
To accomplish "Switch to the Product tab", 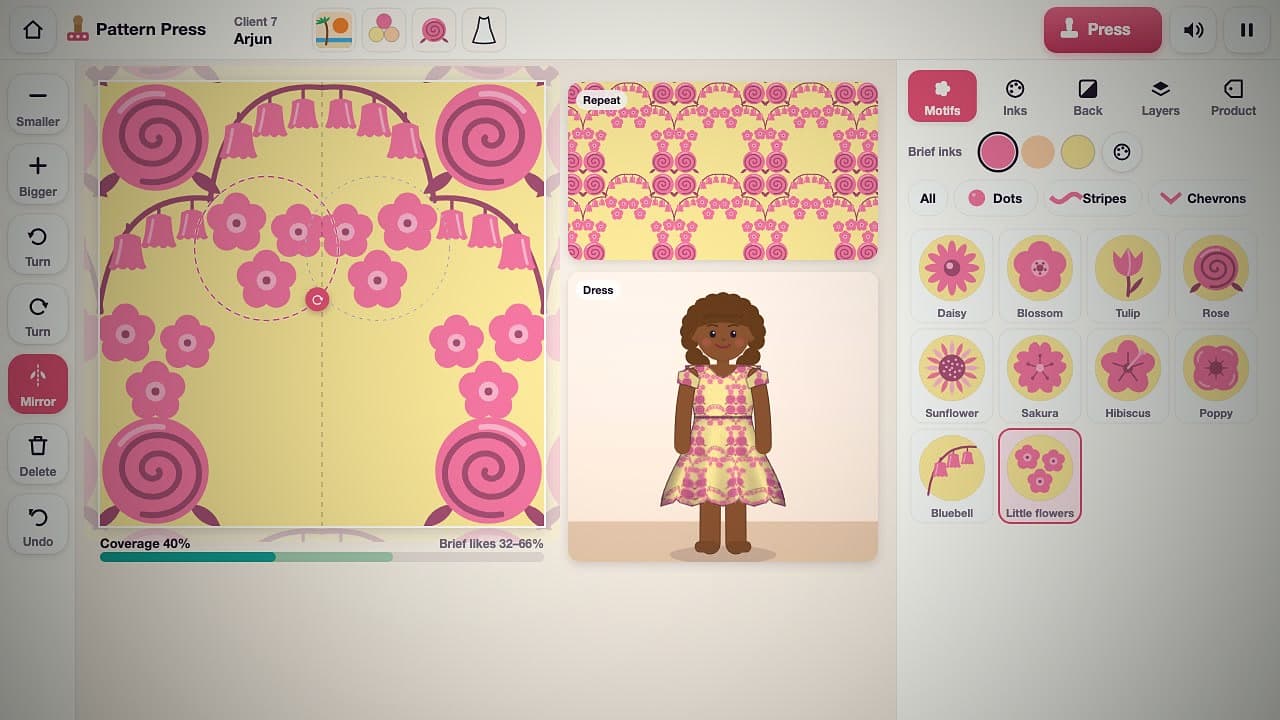I will [1233, 97].
